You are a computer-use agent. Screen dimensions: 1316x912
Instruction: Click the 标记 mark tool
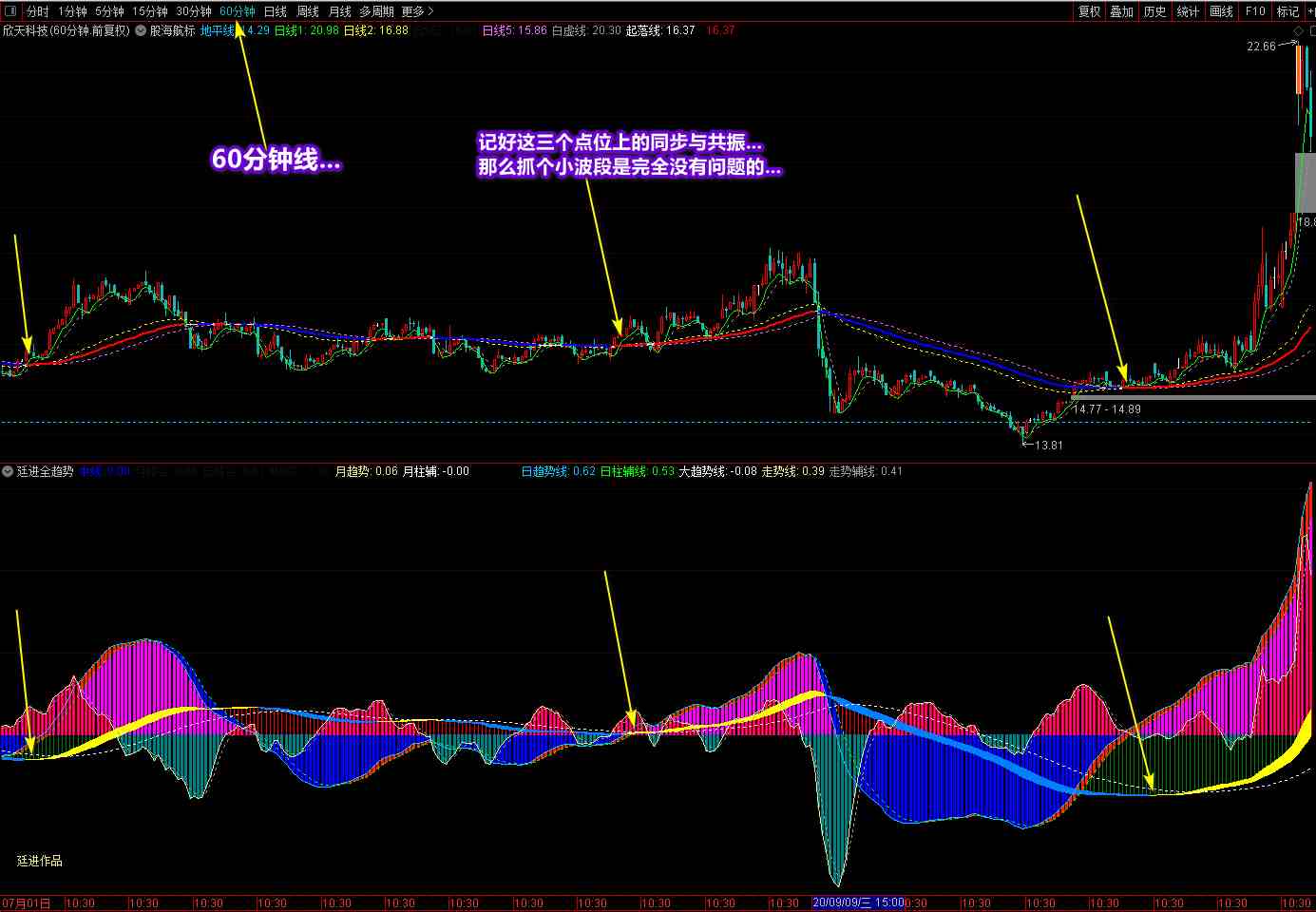click(1287, 11)
